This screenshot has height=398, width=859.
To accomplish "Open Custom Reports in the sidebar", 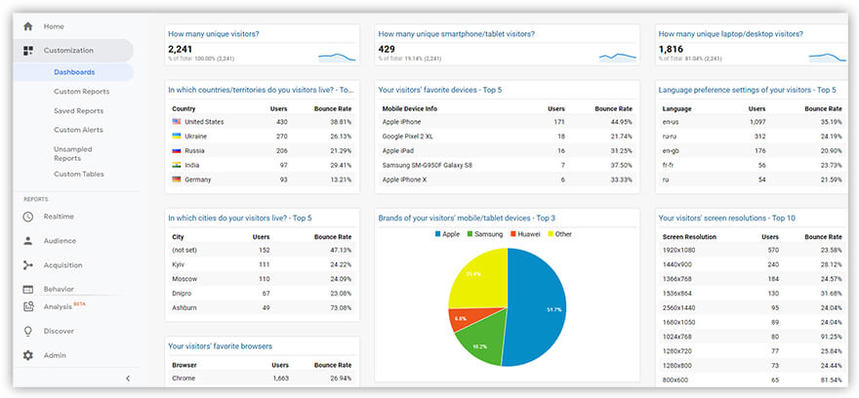I will (x=82, y=91).
